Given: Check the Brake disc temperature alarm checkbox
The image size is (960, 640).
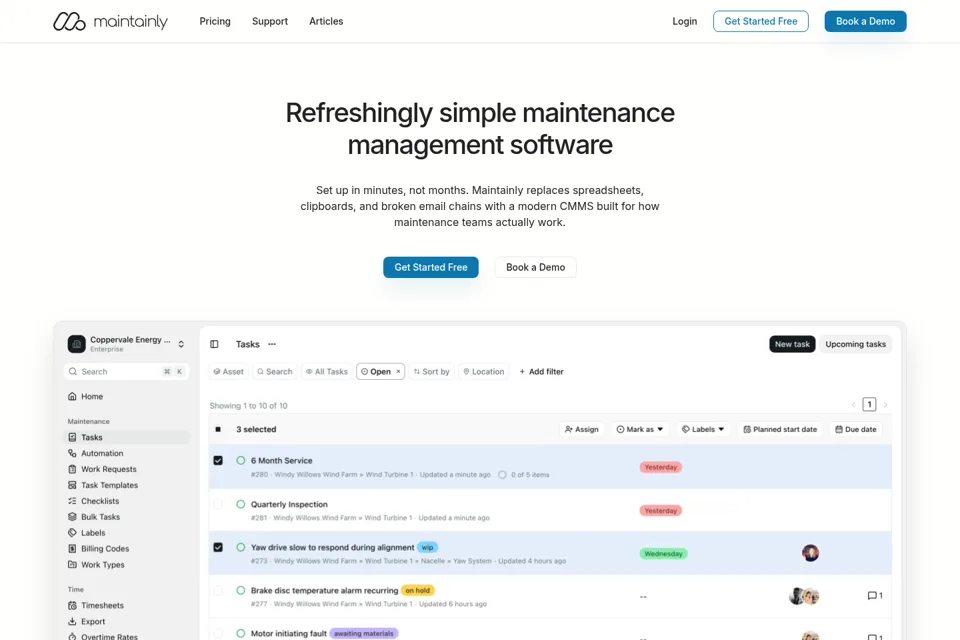Looking at the screenshot, I should (218, 590).
